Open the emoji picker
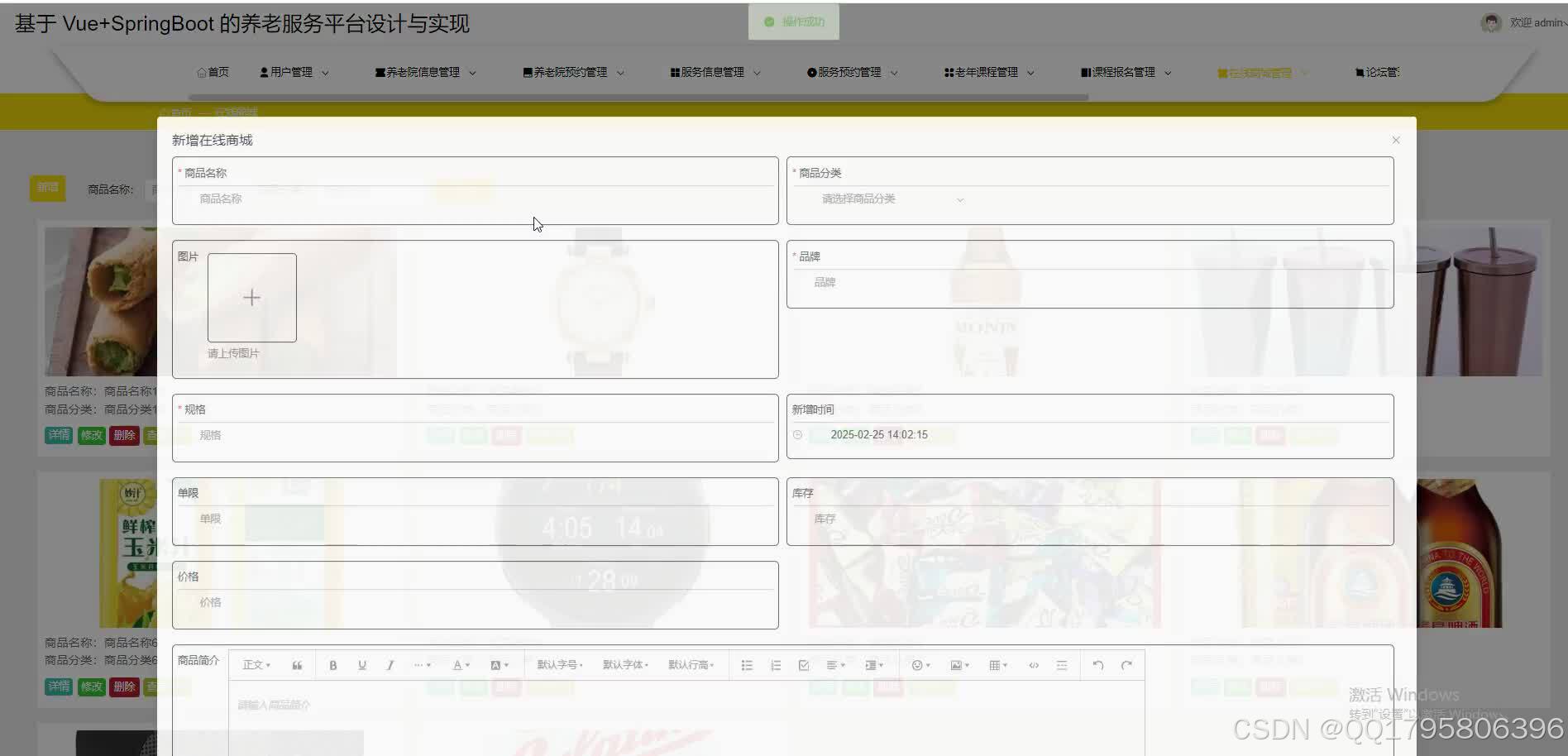The image size is (1568, 756). [920, 665]
